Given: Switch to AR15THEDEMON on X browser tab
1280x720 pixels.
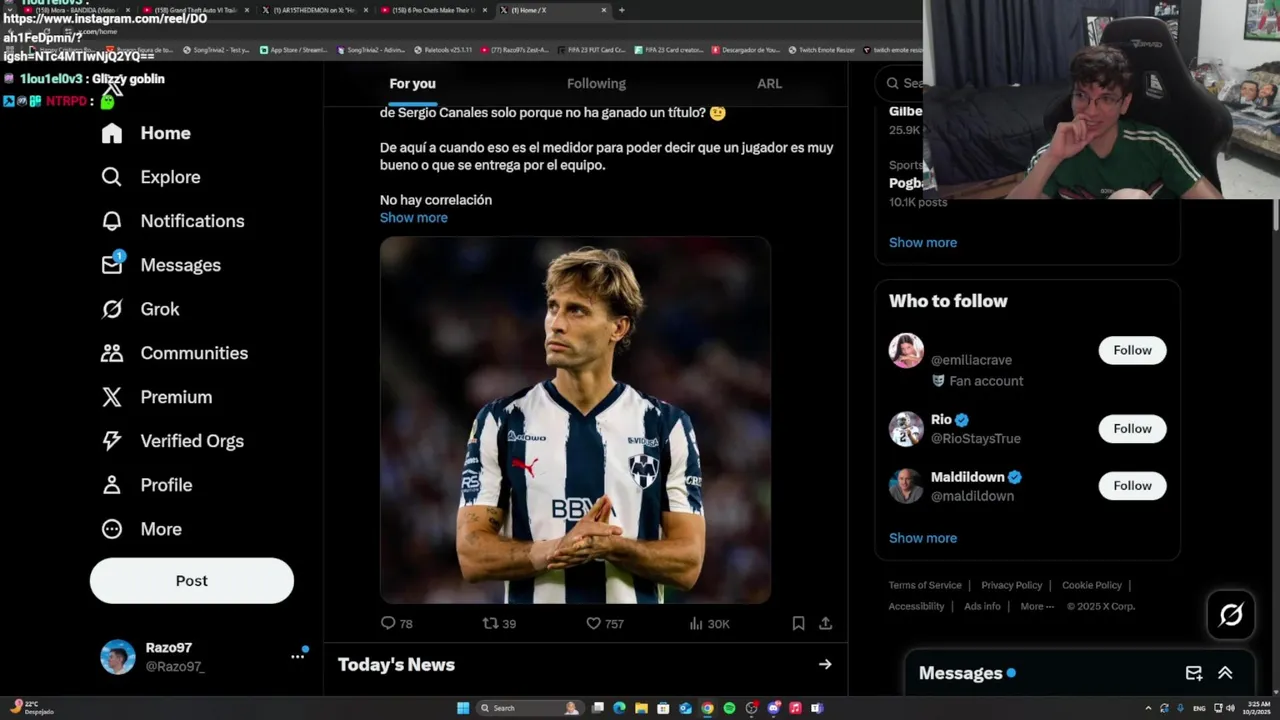Looking at the screenshot, I should pyautogui.click(x=314, y=10).
